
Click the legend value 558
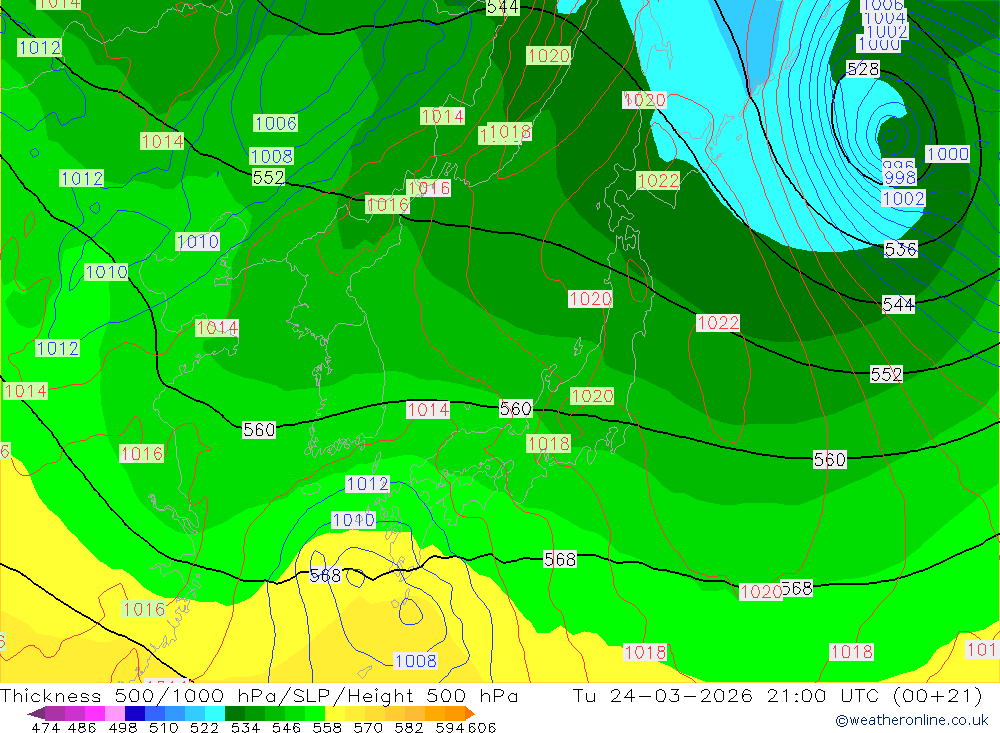point(327,727)
